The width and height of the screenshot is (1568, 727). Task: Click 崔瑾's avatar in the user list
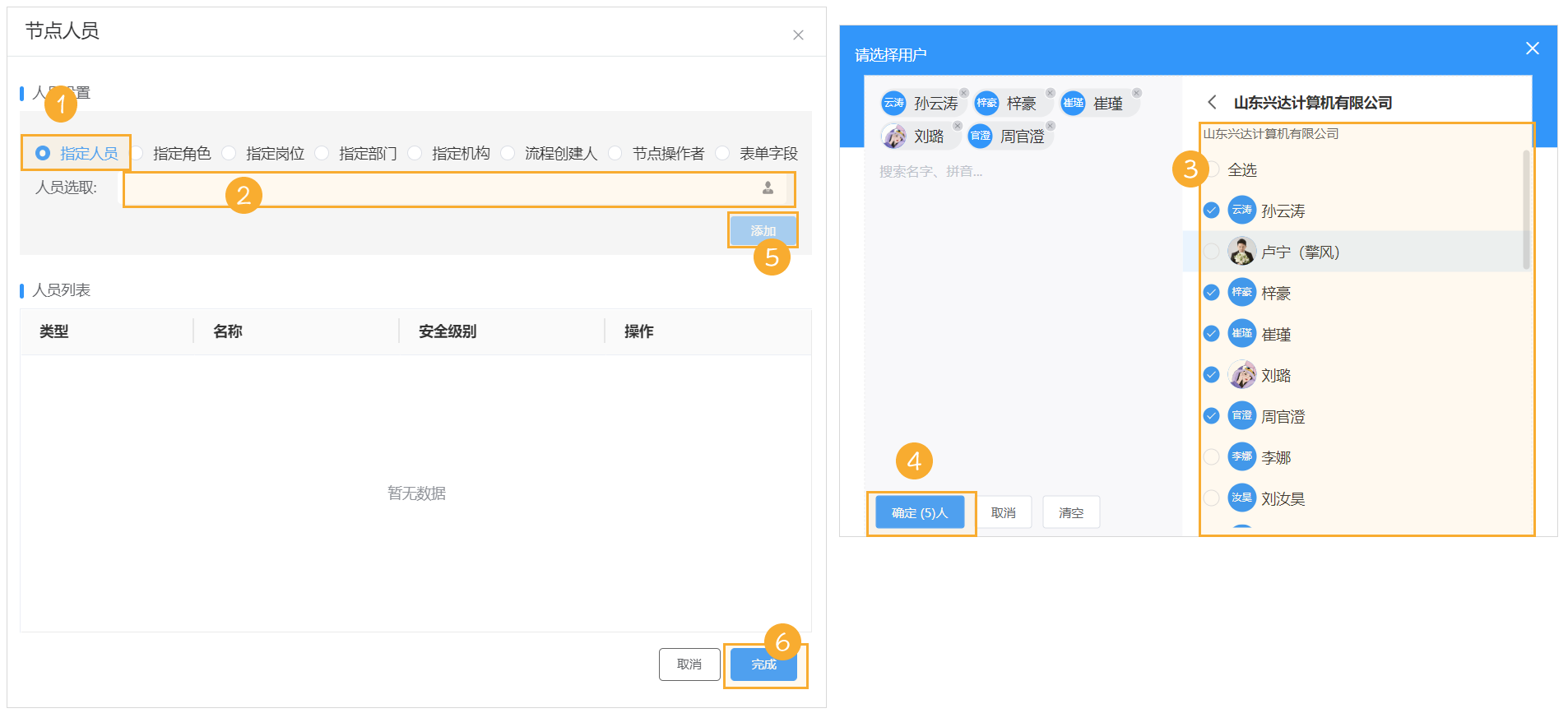(x=1242, y=334)
